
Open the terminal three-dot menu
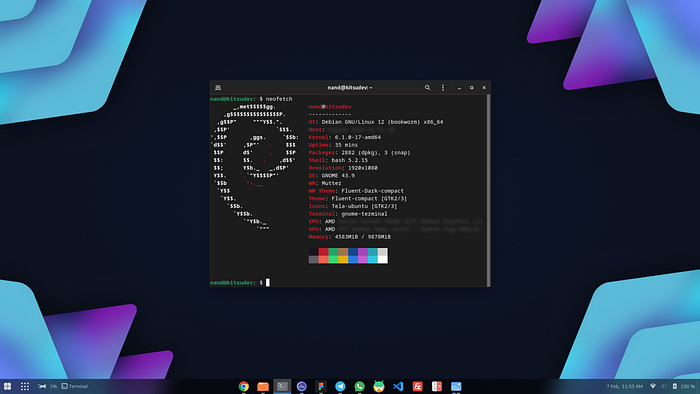click(443, 88)
